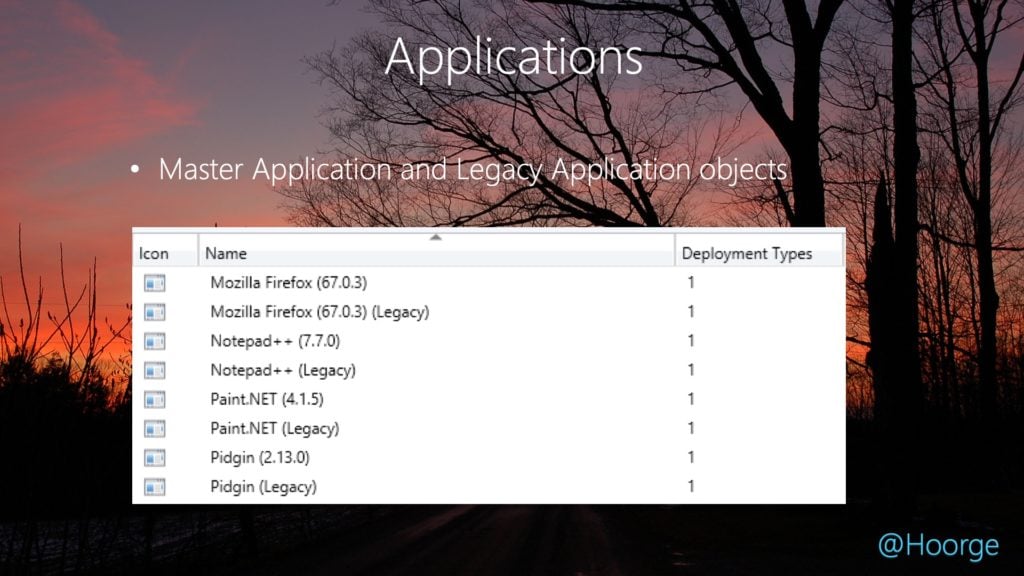Select the Notepad++ (7.7.0) icon
The height and width of the screenshot is (576, 1024).
(153, 340)
